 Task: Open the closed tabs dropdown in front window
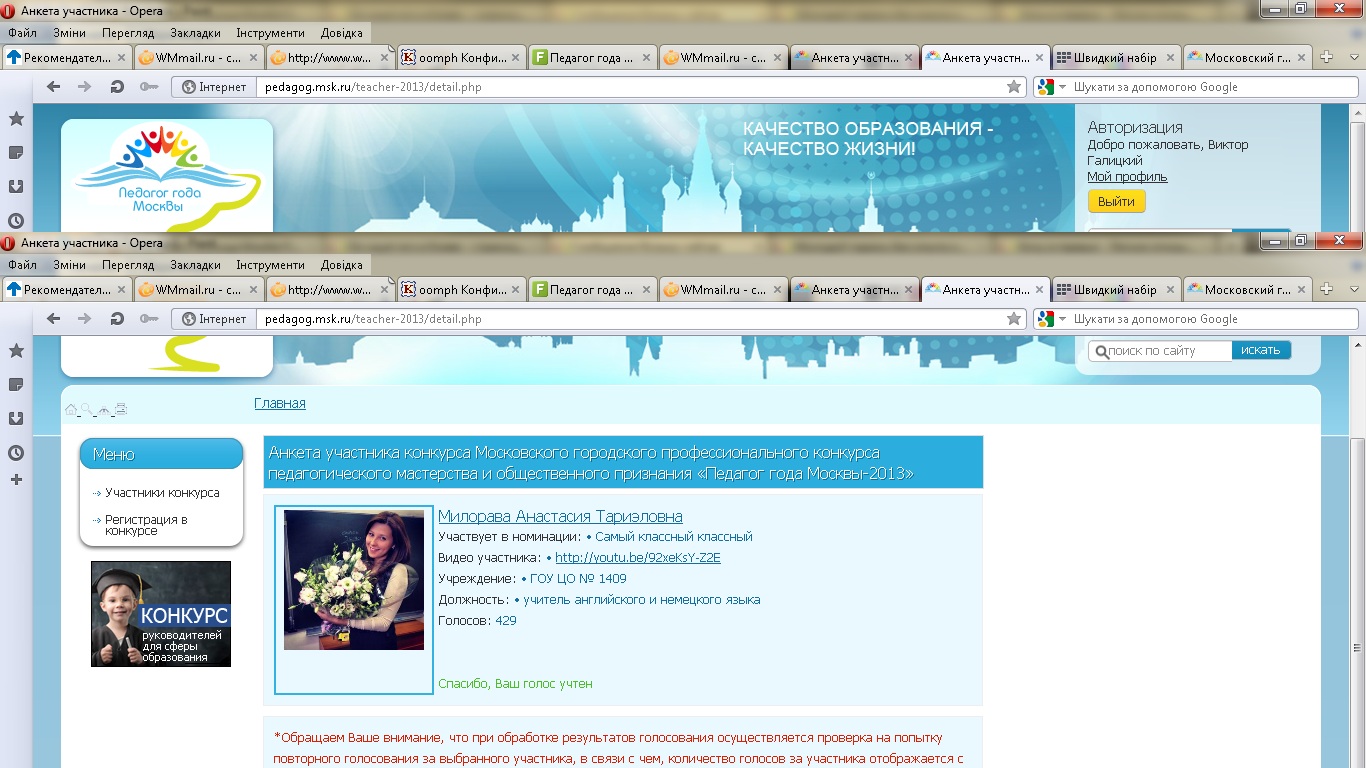pyautogui.click(x=1354, y=290)
